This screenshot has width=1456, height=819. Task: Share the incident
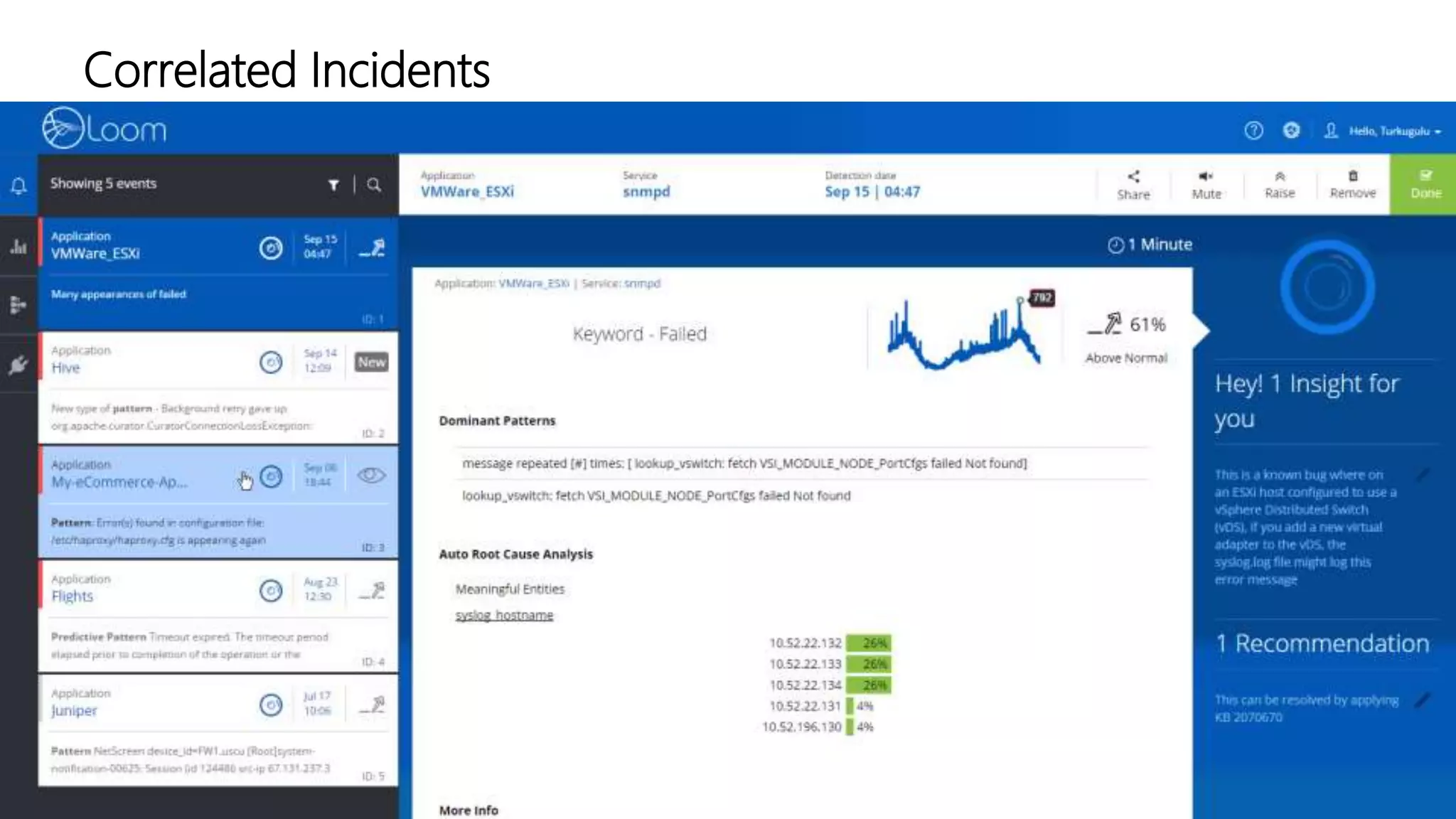(x=1133, y=185)
